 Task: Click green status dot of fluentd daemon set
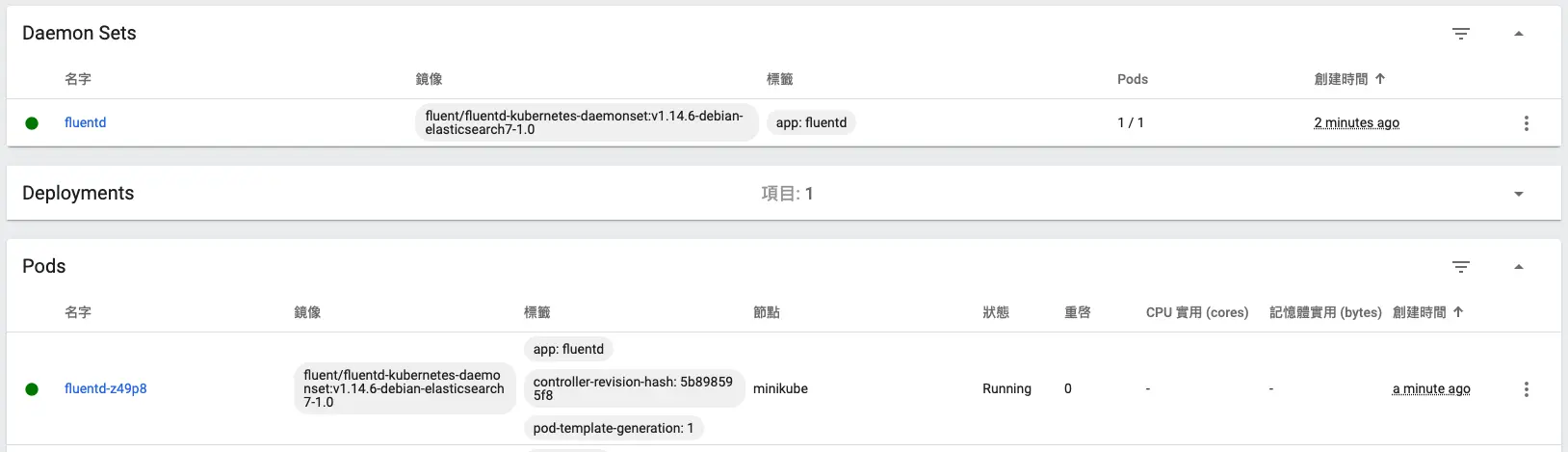(32, 123)
